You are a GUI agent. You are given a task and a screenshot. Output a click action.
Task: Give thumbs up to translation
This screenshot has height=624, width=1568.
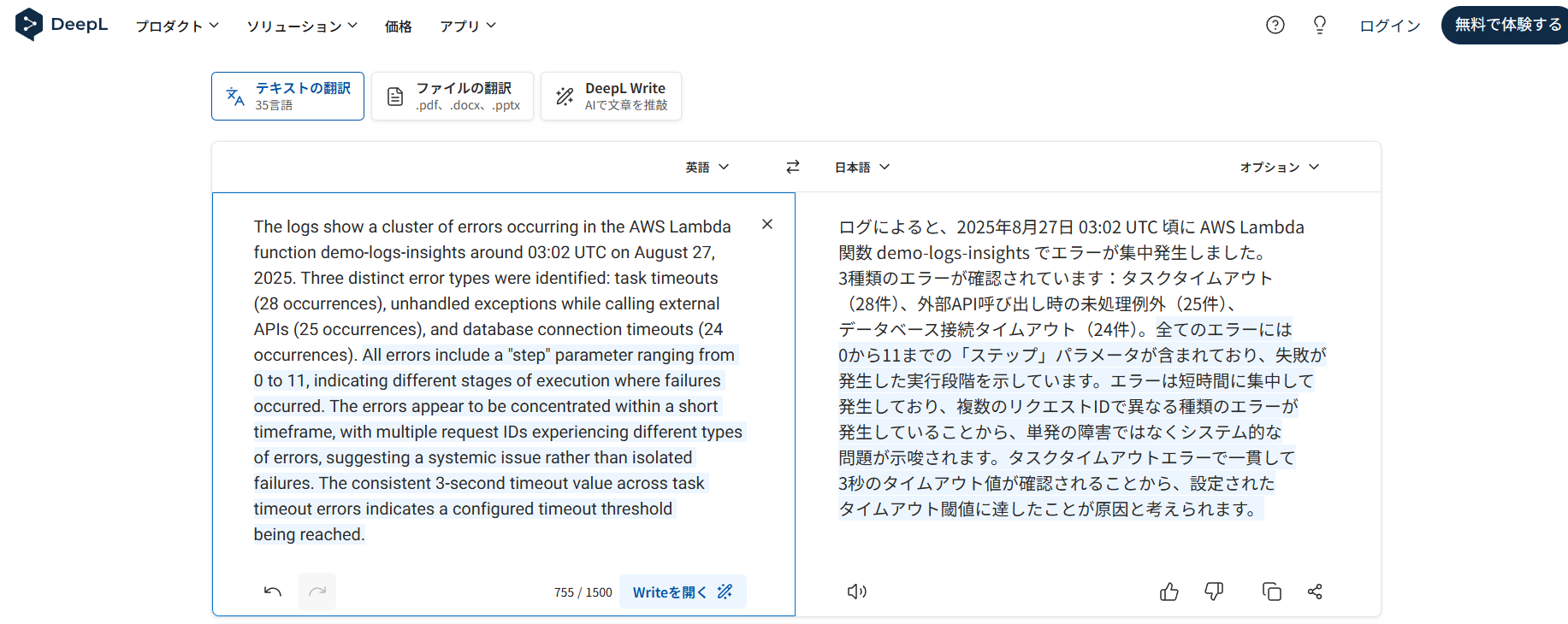click(1169, 592)
